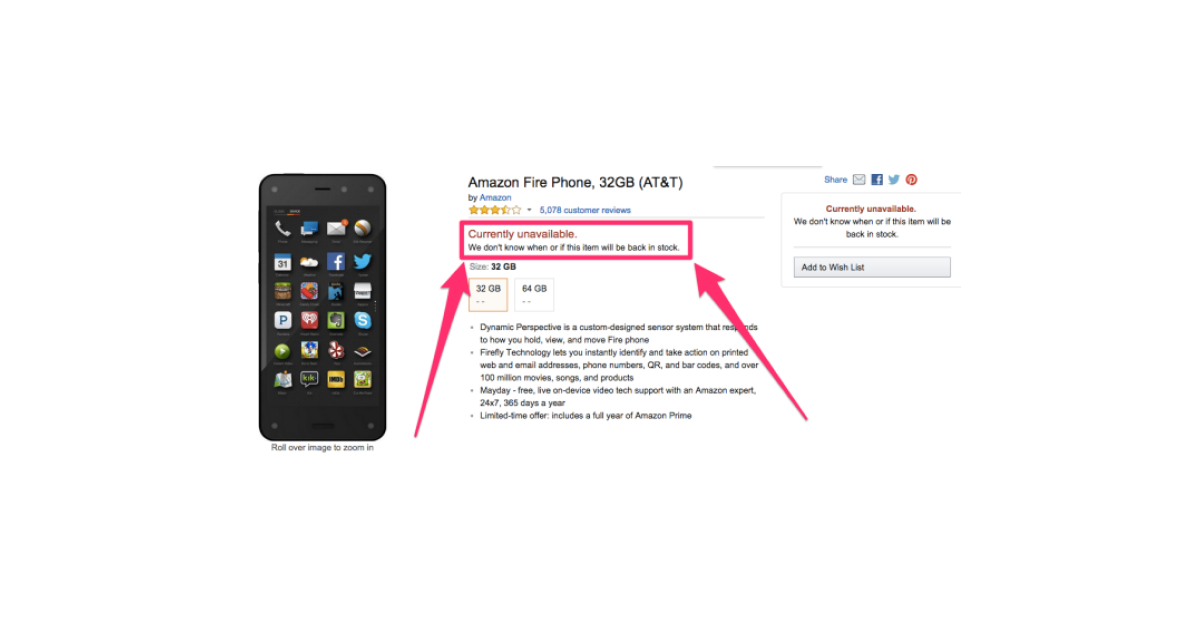The width and height of the screenshot is (1200, 630).
Task: Share this product via the email envelope icon
Action: tap(859, 180)
